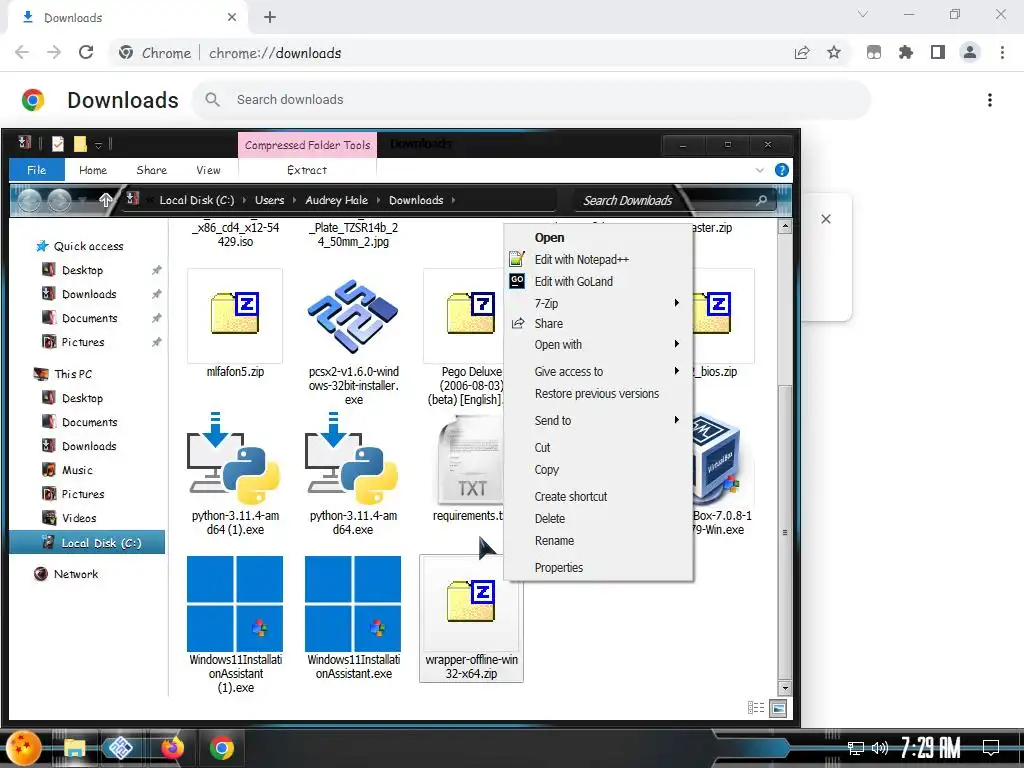
Task: Open the volume control in tray
Action: pyautogui.click(x=880, y=748)
